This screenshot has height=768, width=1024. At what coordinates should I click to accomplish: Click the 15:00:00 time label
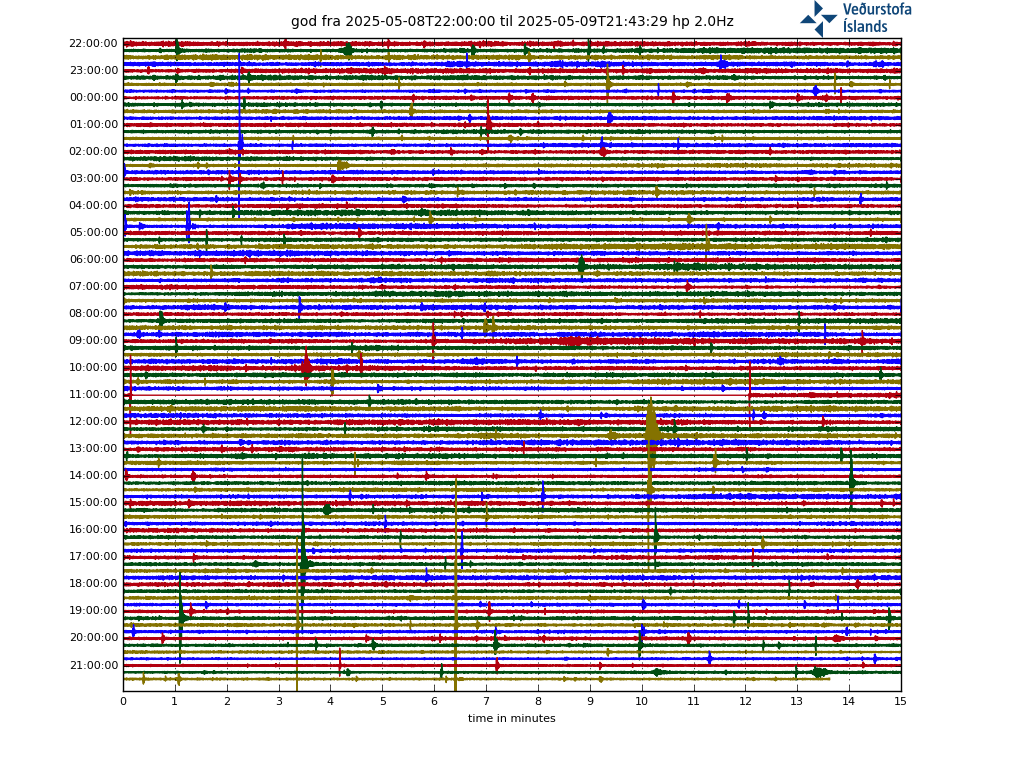point(93,502)
